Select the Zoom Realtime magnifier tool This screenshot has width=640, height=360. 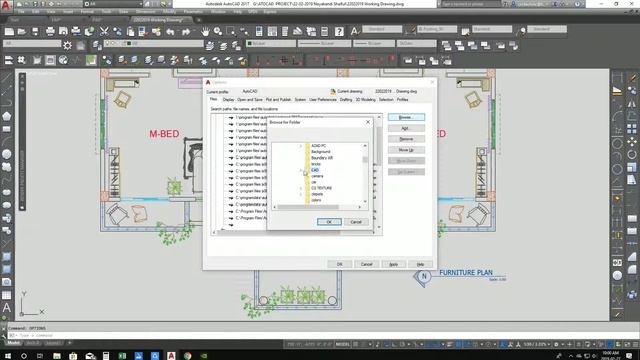(218, 31)
